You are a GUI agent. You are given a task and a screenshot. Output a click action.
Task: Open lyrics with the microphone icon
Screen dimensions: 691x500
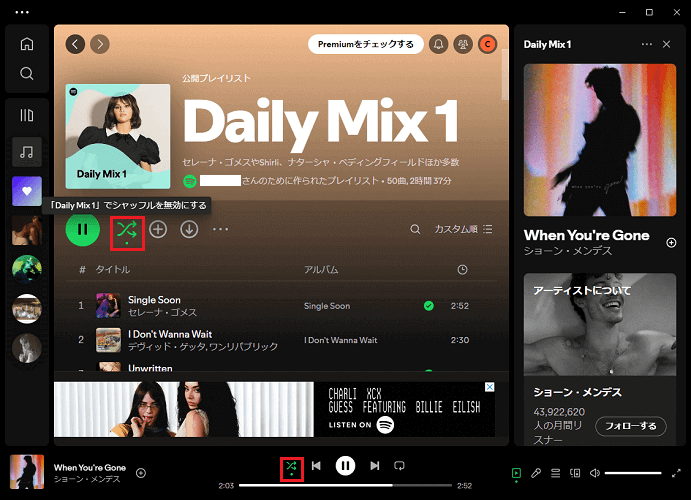[536, 474]
